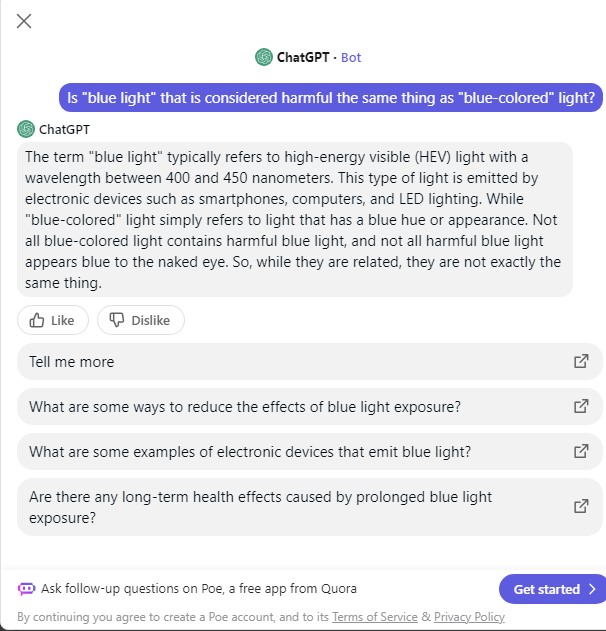
Task: Click the thumbs-up Like icon
Action: click(37, 320)
